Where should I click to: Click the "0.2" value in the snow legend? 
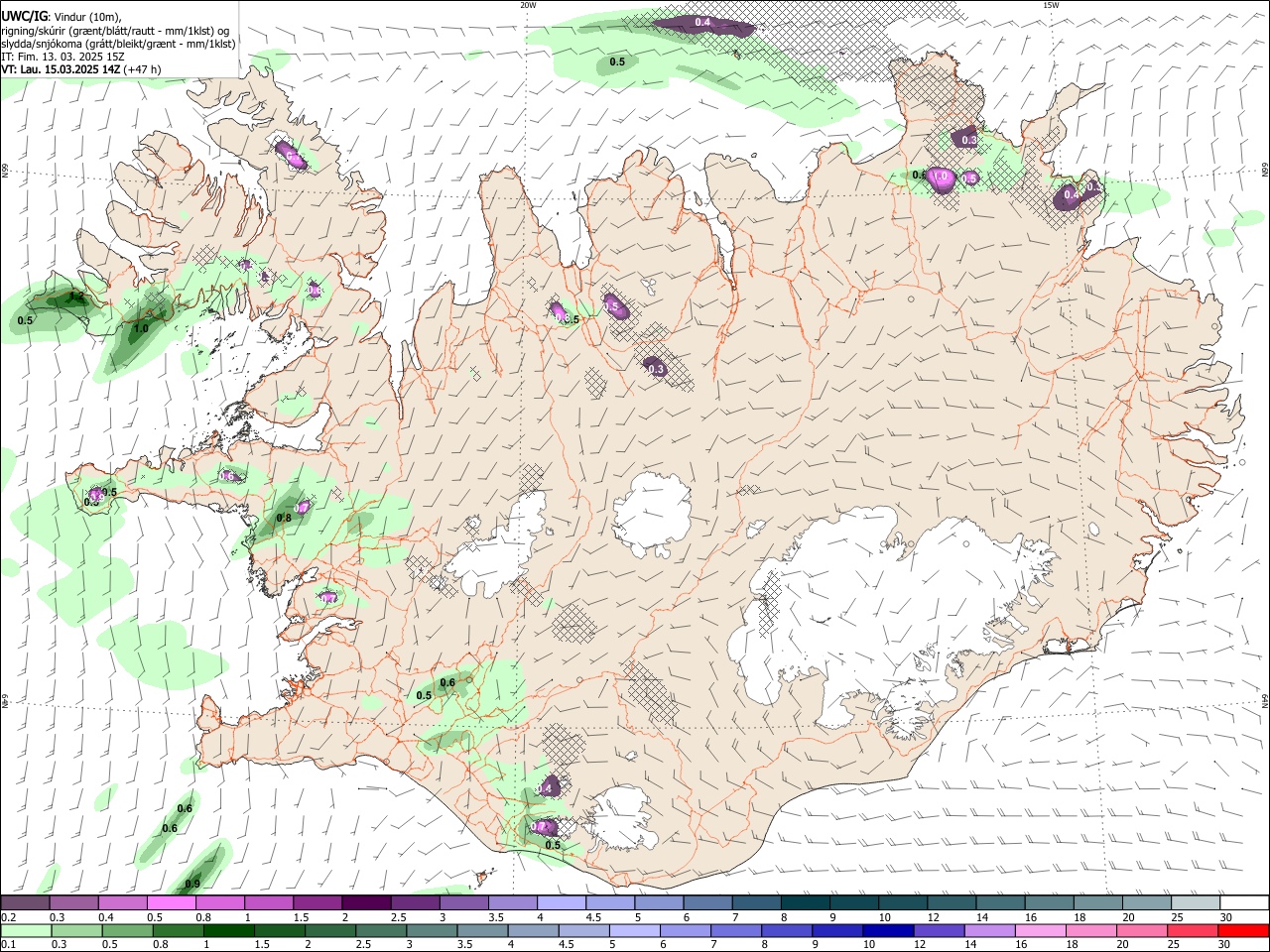point(10,917)
